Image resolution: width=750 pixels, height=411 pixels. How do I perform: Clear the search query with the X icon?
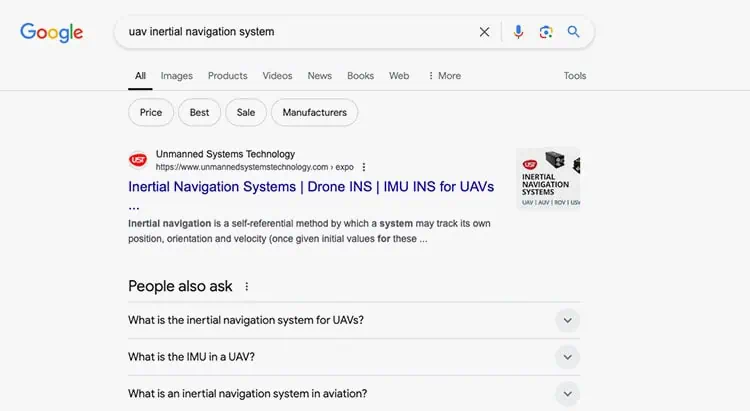point(484,32)
